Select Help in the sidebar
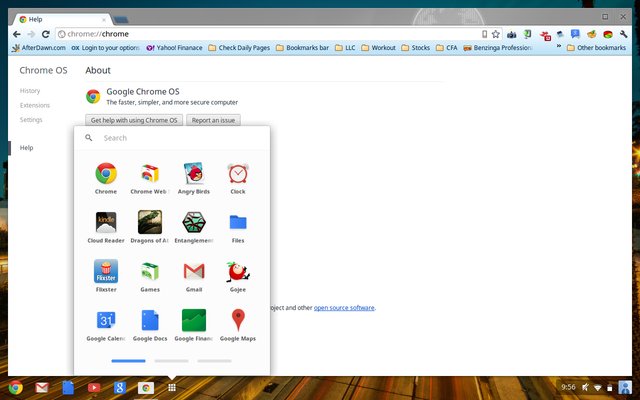 coord(27,148)
